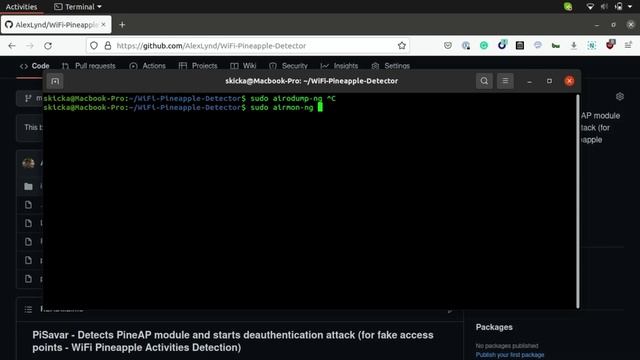Image resolution: width=640 pixels, height=360 pixels.
Task: Open a new browser tab
Action: (x=122, y=25)
